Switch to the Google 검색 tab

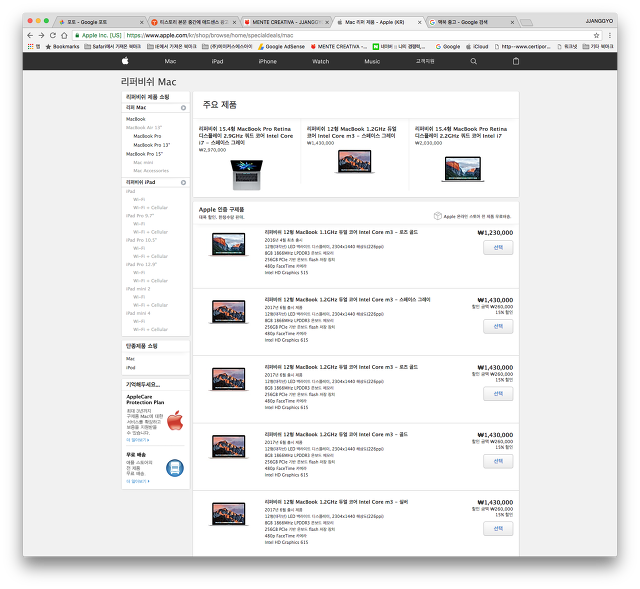[471, 22]
